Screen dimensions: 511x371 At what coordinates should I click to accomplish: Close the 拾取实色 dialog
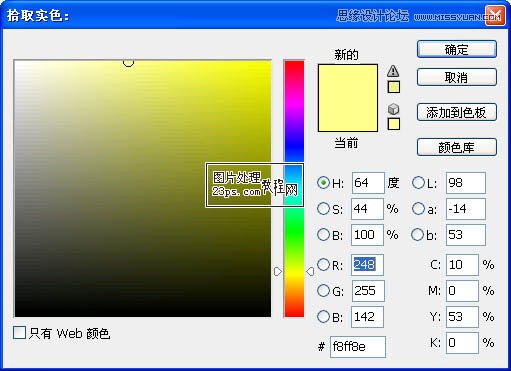click(495, 15)
